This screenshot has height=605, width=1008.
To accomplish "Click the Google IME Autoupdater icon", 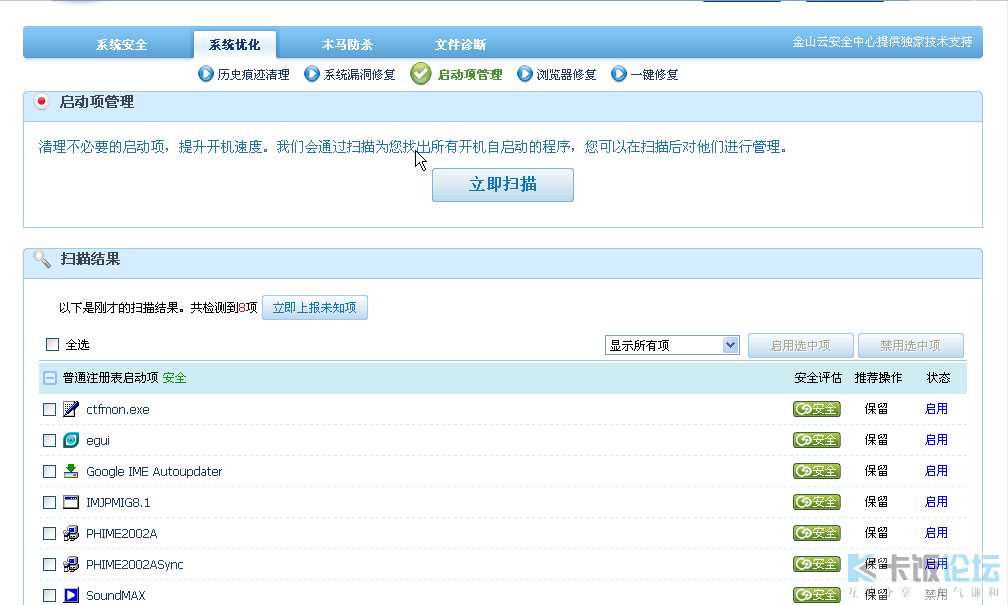I will tap(71, 471).
